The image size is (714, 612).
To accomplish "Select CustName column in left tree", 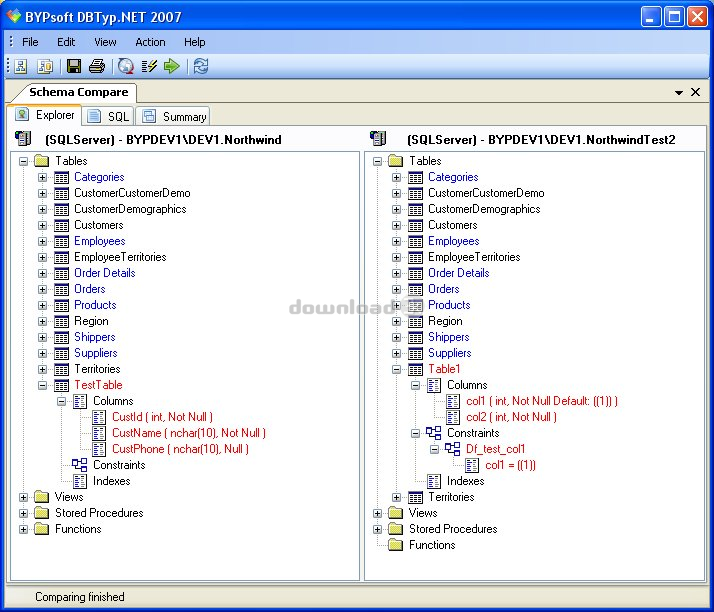I will (x=188, y=433).
